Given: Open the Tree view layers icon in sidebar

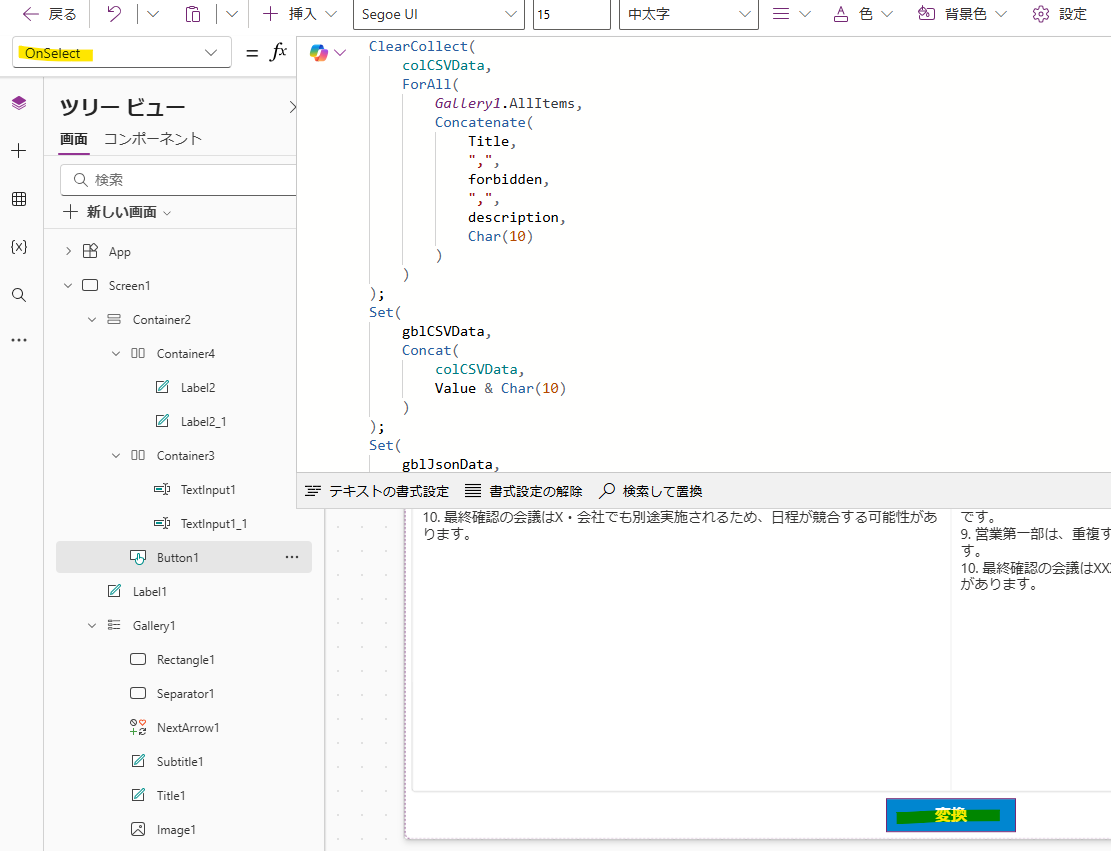Looking at the screenshot, I should [19, 103].
